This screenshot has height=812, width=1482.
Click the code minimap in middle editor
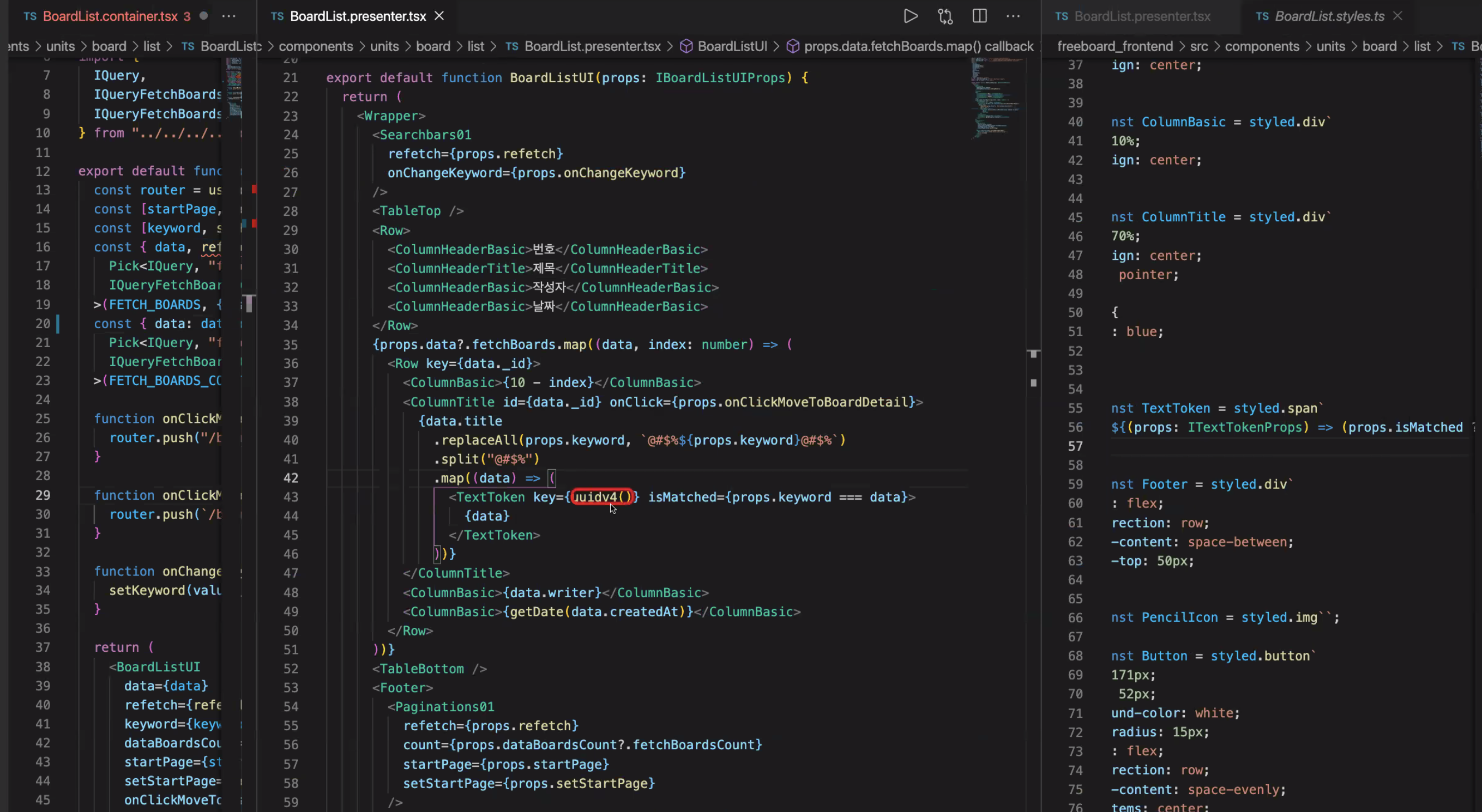pyautogui.click(x=995, y=98)
